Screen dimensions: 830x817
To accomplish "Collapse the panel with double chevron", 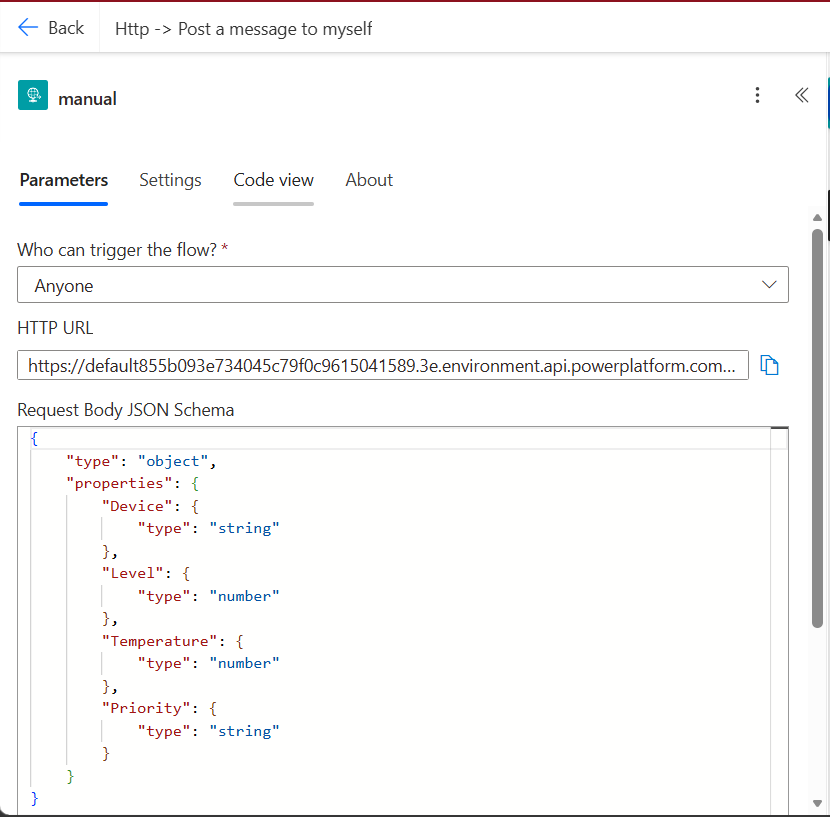I will click(x=802, y=95).
